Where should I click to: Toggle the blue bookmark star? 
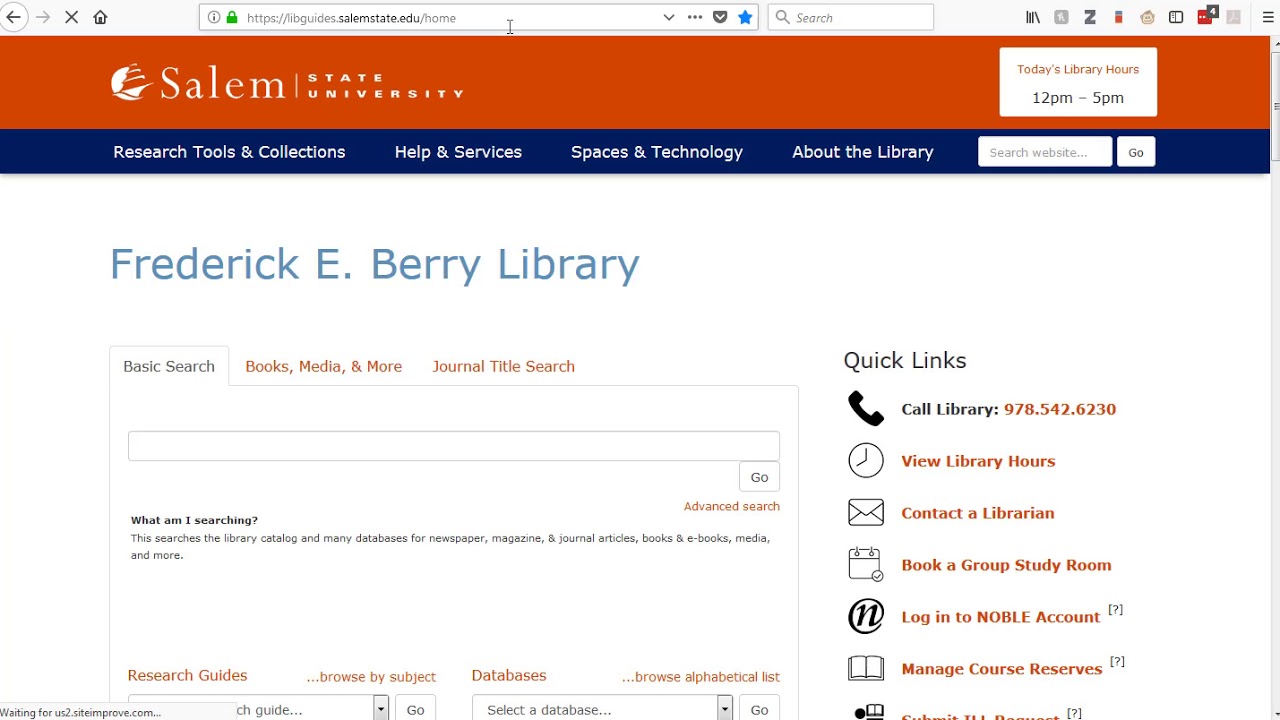pyautogui.click(x=745, y=17)
